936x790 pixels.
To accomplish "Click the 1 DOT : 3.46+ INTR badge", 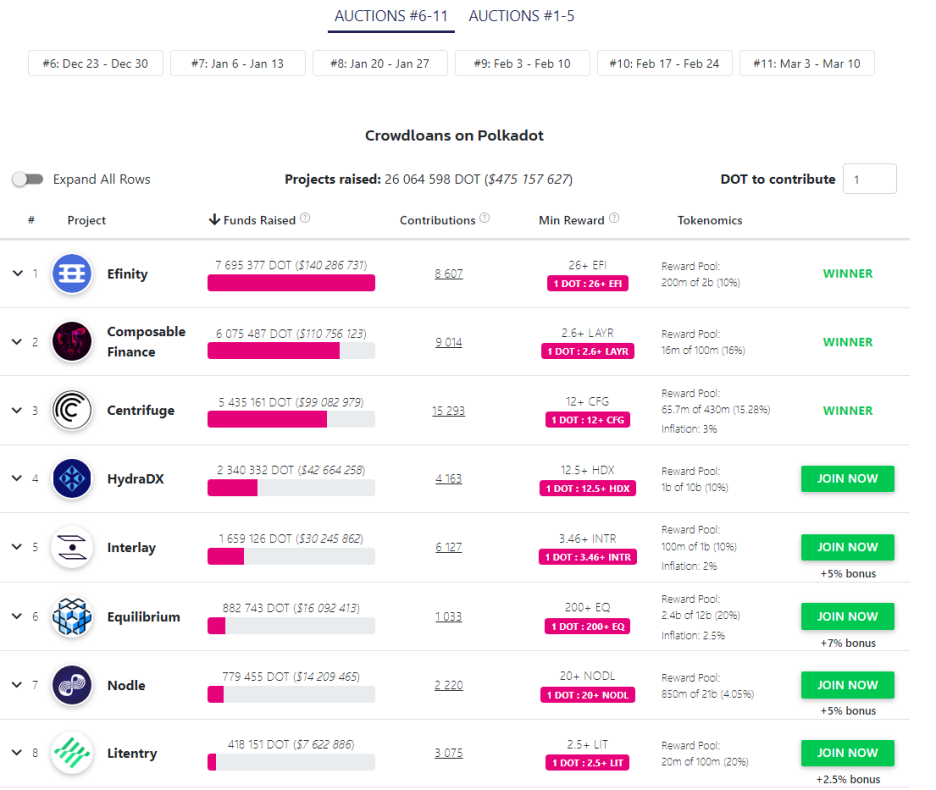I will (587, 557).
